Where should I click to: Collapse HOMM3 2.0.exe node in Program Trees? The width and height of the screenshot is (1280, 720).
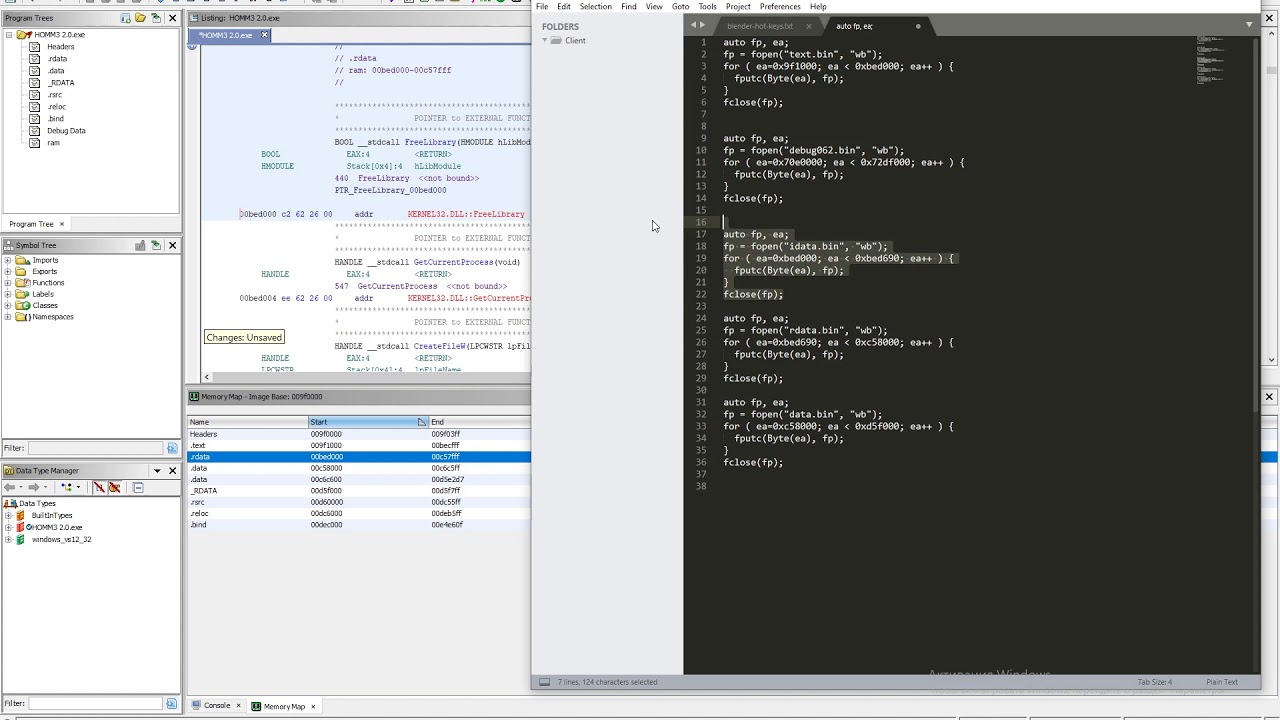pos(9,35)
